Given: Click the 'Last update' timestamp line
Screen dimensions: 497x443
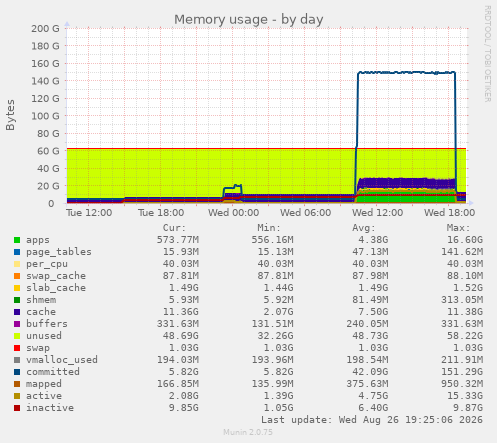Looking at the screenshot, I should (372, 420).
